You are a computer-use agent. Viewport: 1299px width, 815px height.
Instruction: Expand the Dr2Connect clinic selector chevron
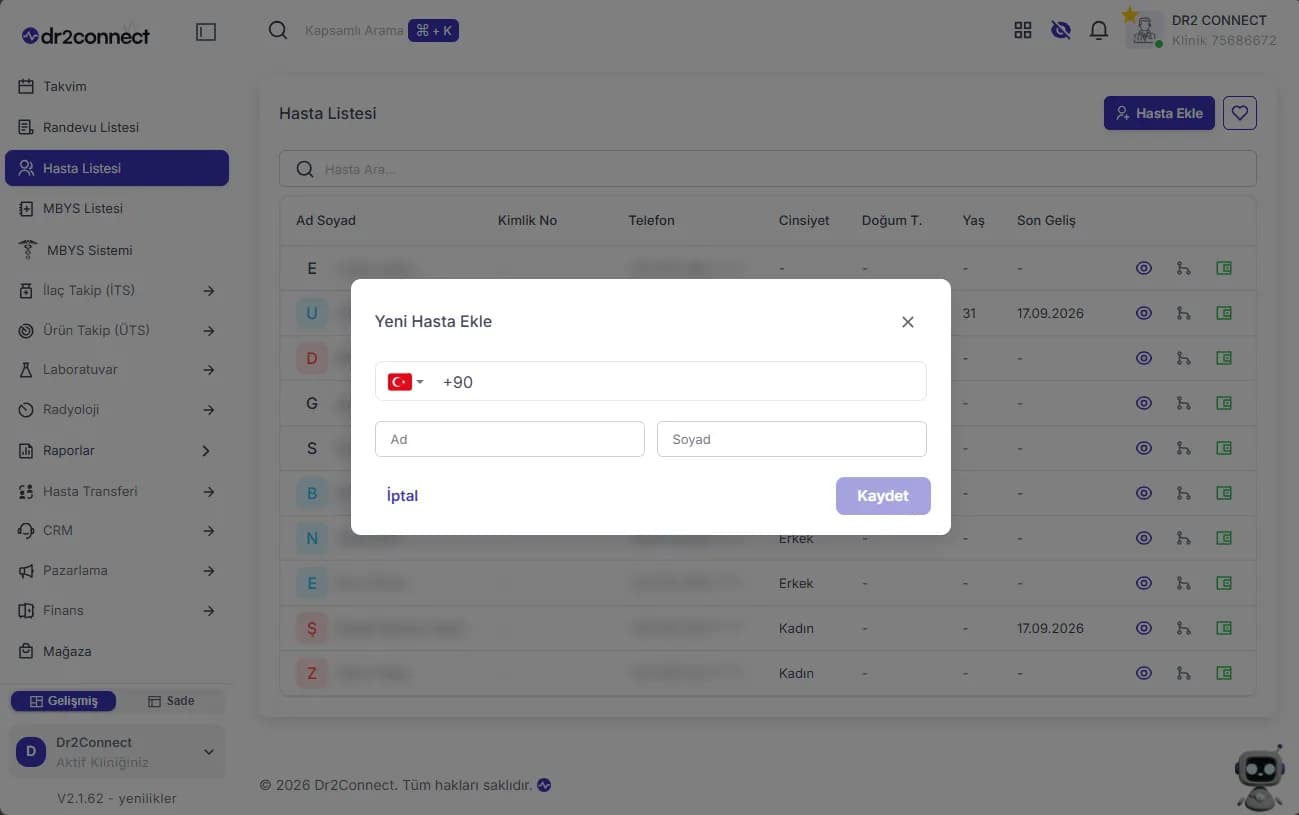[209, 752]
